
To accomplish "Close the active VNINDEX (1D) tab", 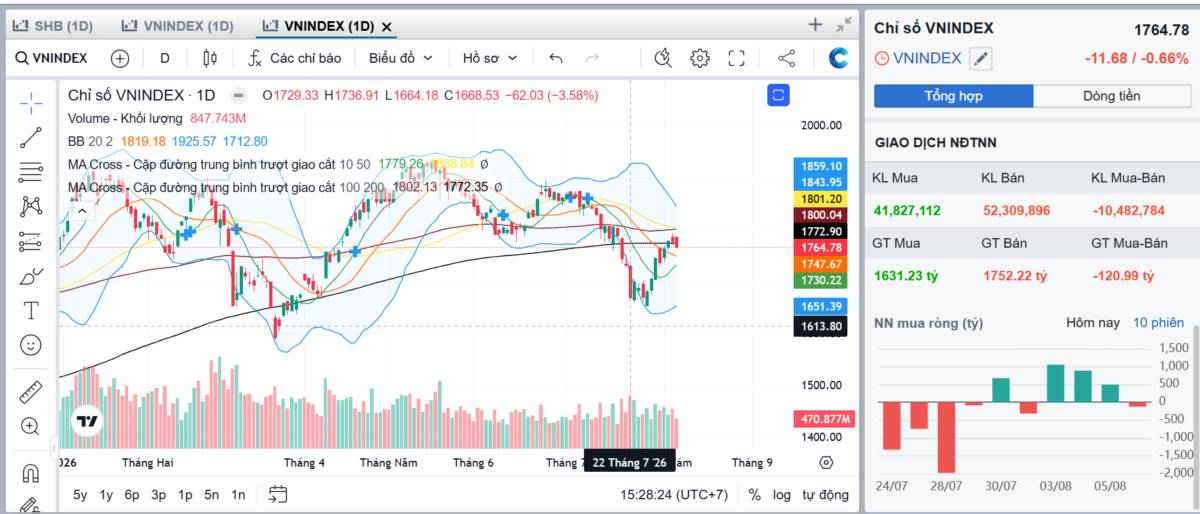I will (387, 26).
